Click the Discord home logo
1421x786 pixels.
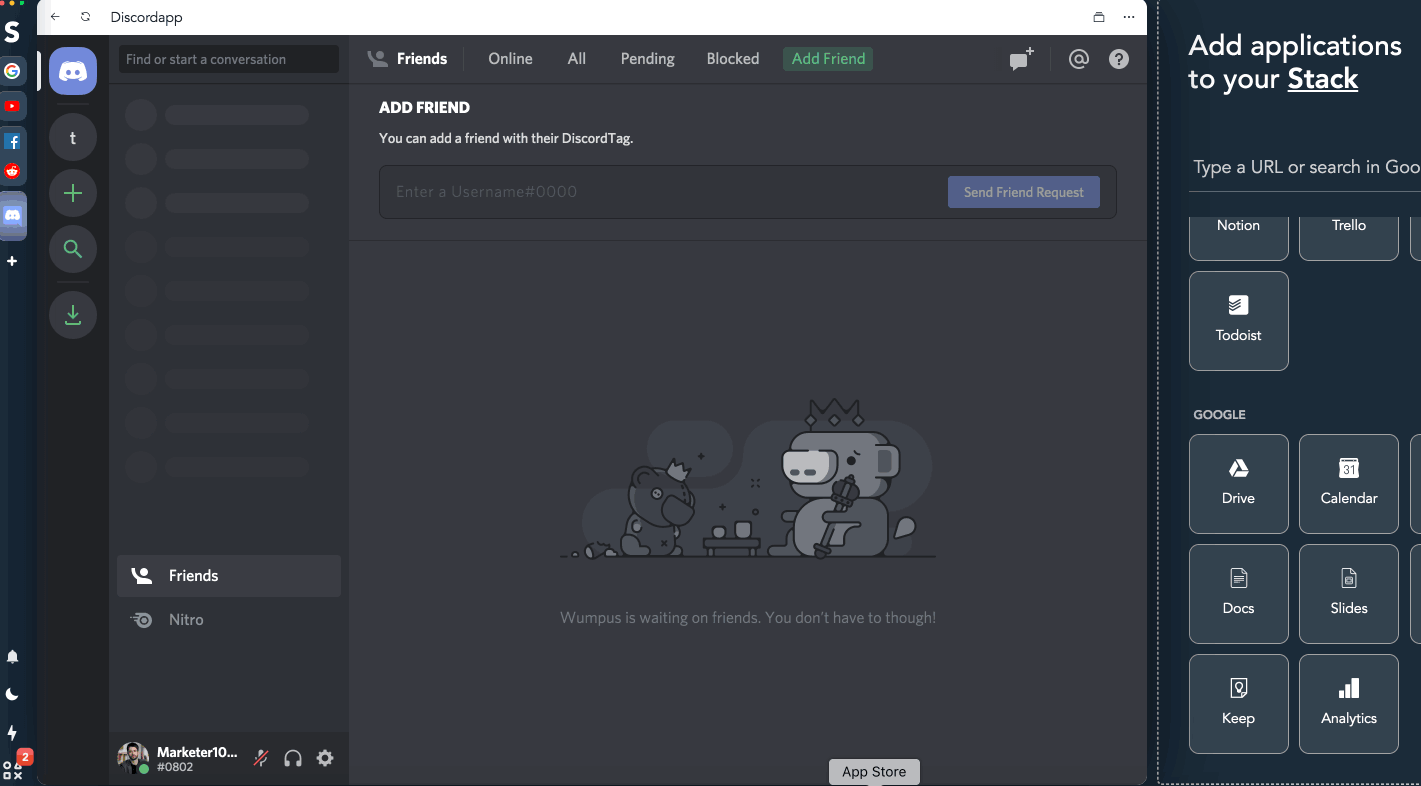click(x=72, y=71)
